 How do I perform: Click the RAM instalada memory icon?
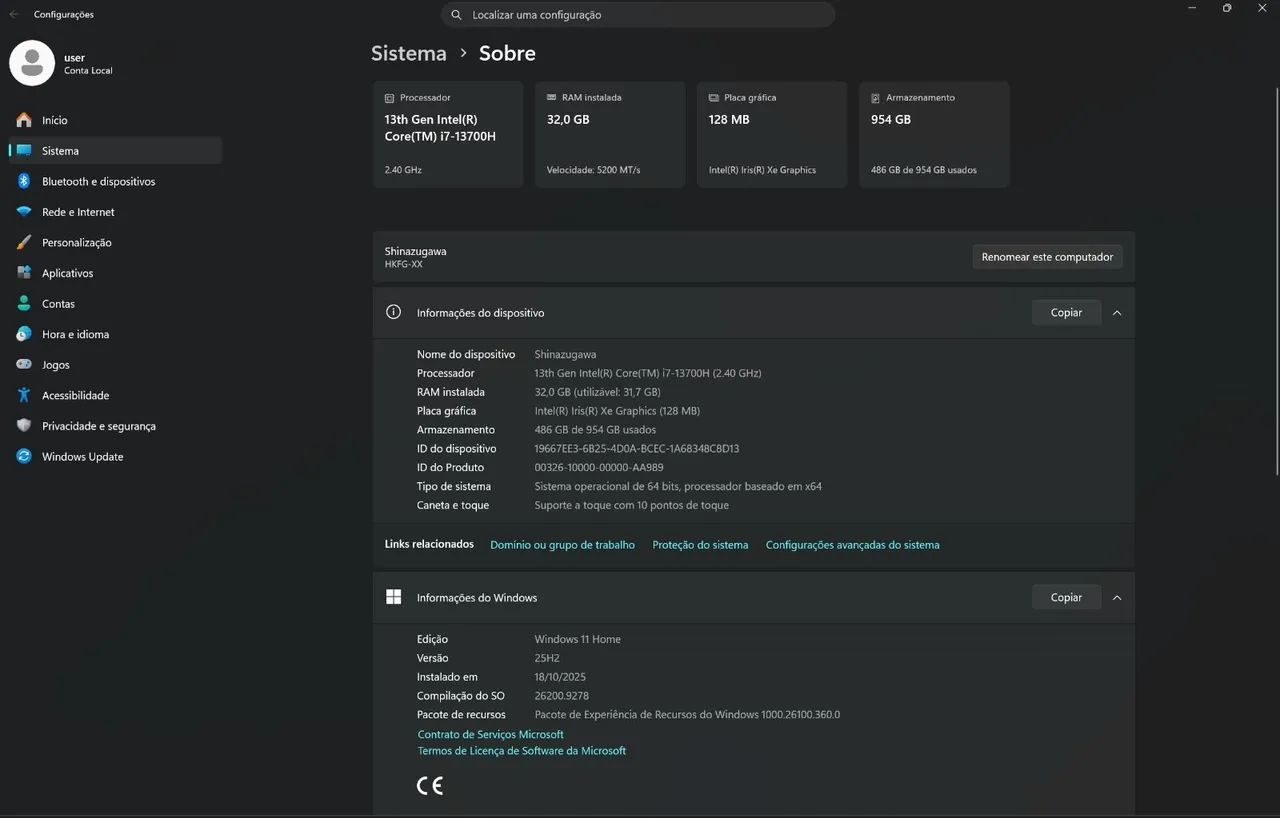click(552, 98)
